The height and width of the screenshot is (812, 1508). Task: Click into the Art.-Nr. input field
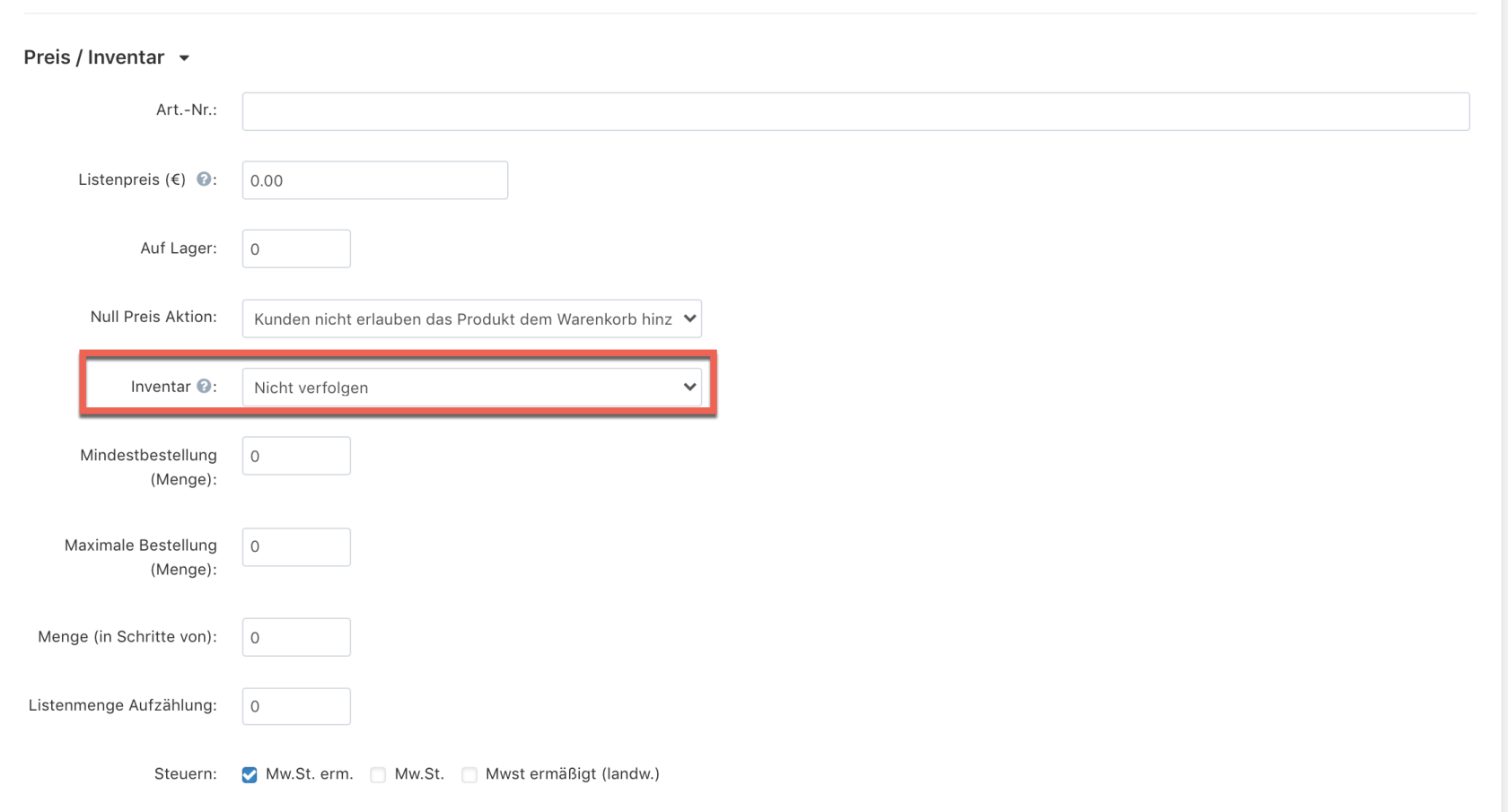[x=855, y=111]
